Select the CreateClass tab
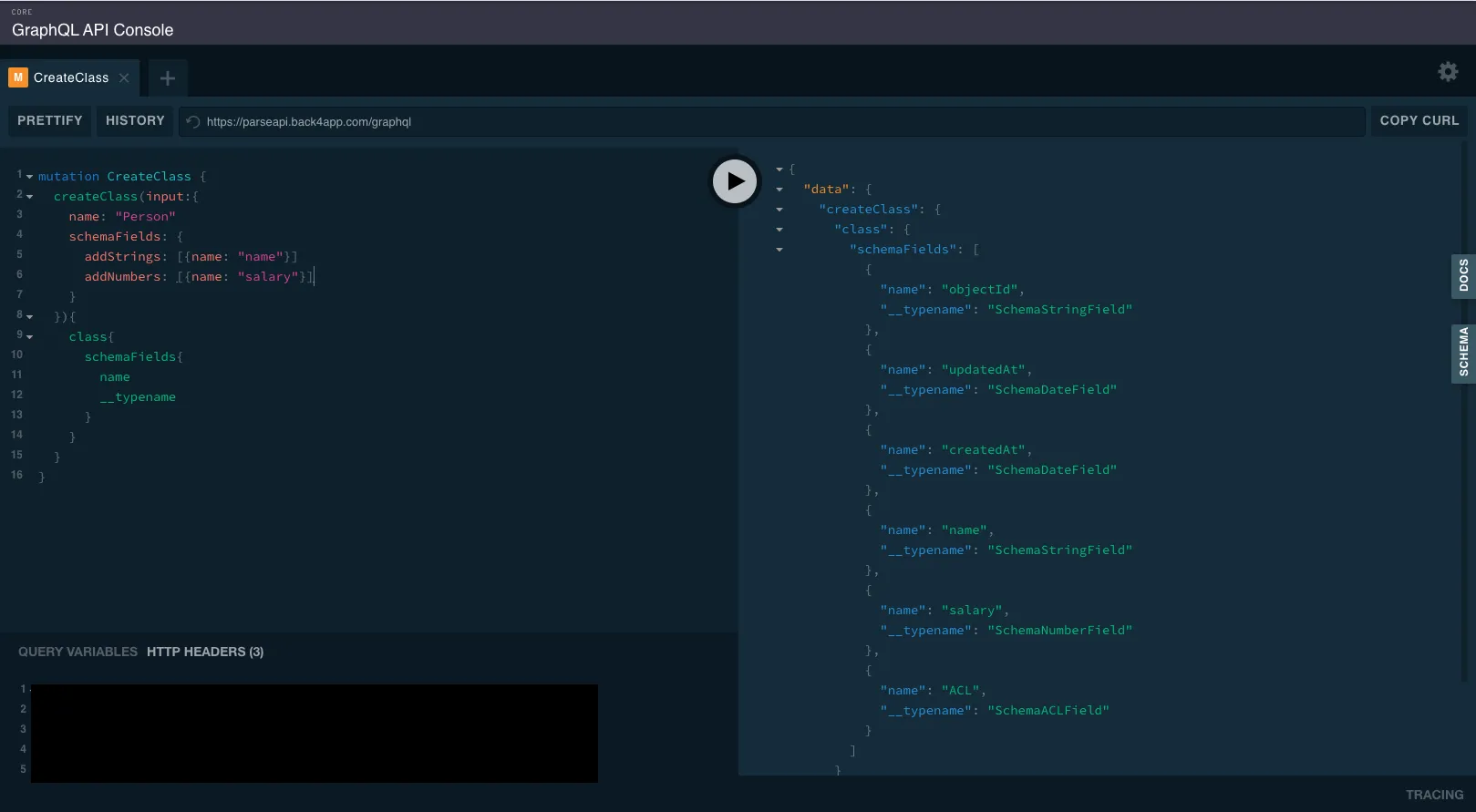This screenshot has width=1476, height=812. [70, 78]
